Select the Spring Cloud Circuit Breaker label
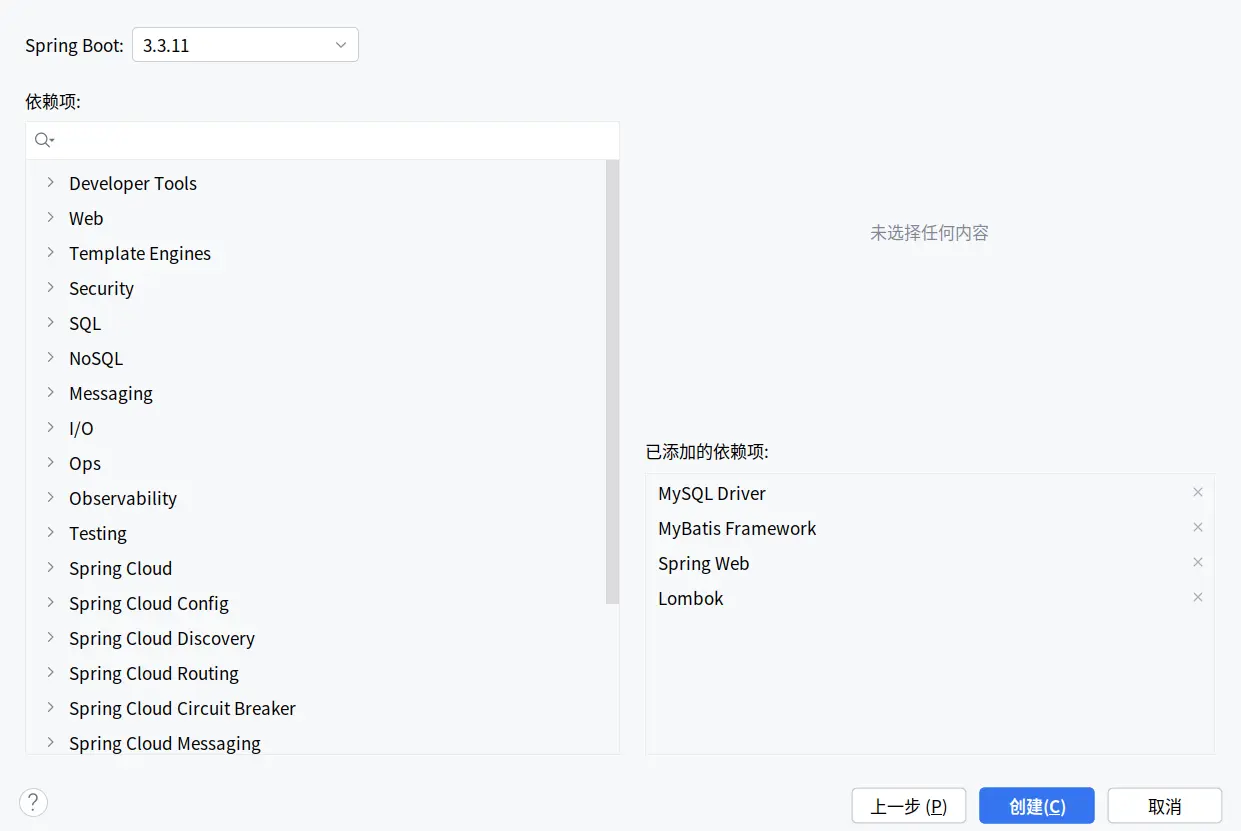 point(183,709)
